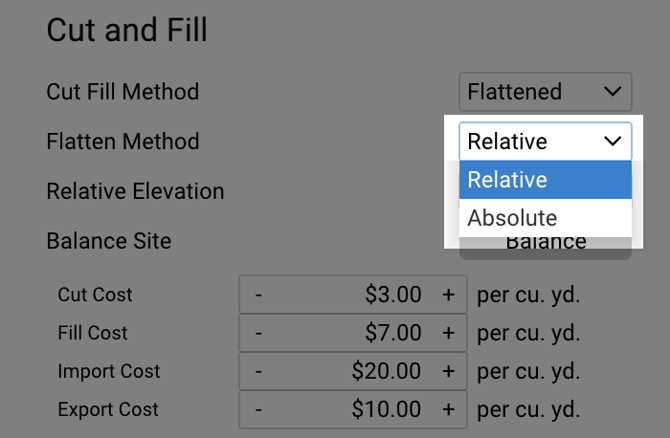Click per cu. yd. beside Export Cost
This screenshot has height=438, width=670.
[529, 410]
